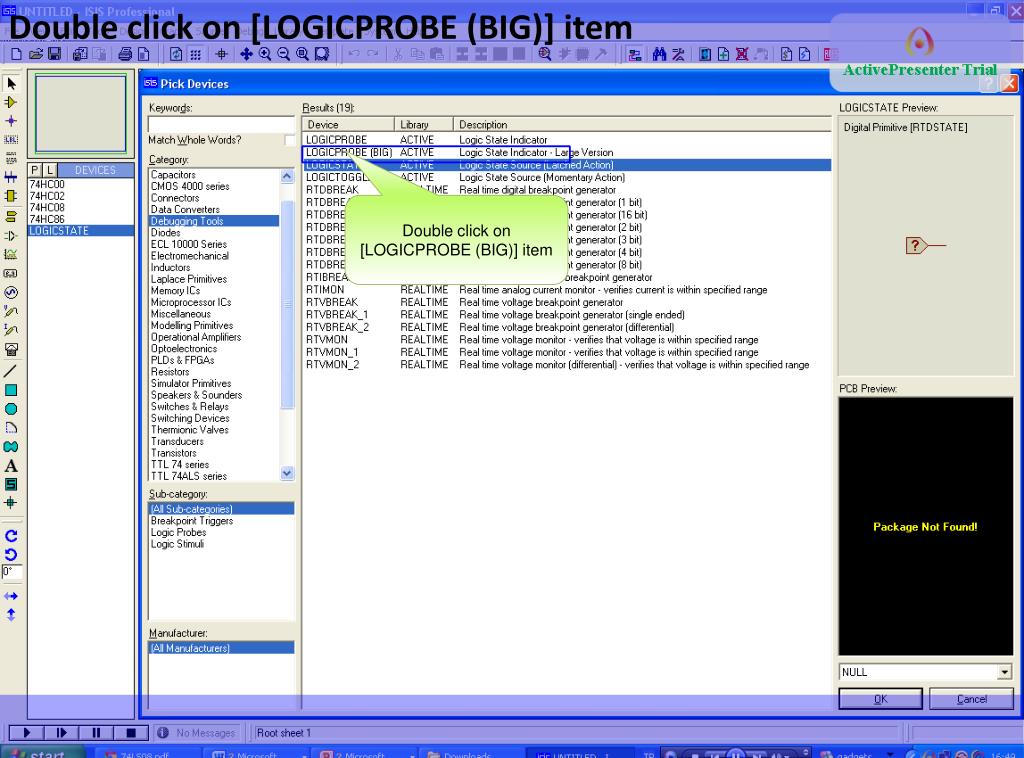Click the category list scroll-down arrow

pyautogui.click(x=287, y=473)
